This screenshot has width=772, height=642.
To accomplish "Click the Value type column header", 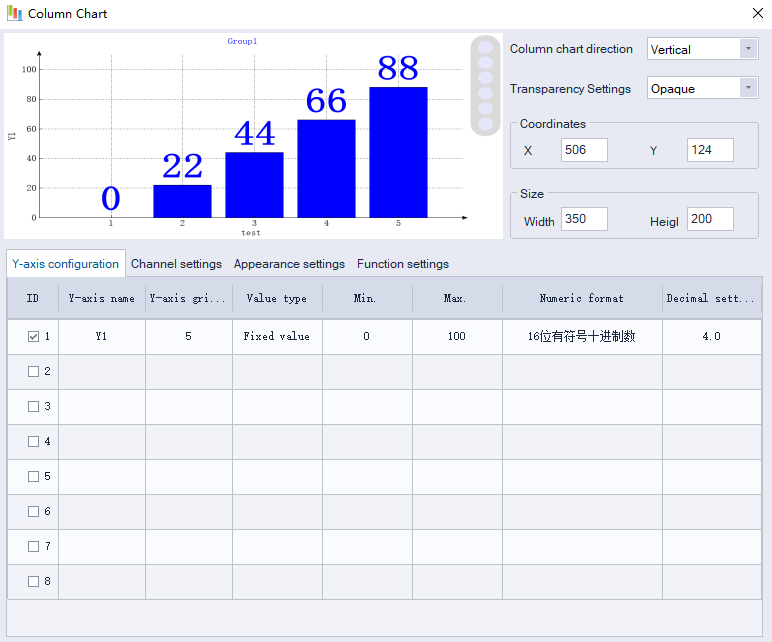I will point(277,298).
